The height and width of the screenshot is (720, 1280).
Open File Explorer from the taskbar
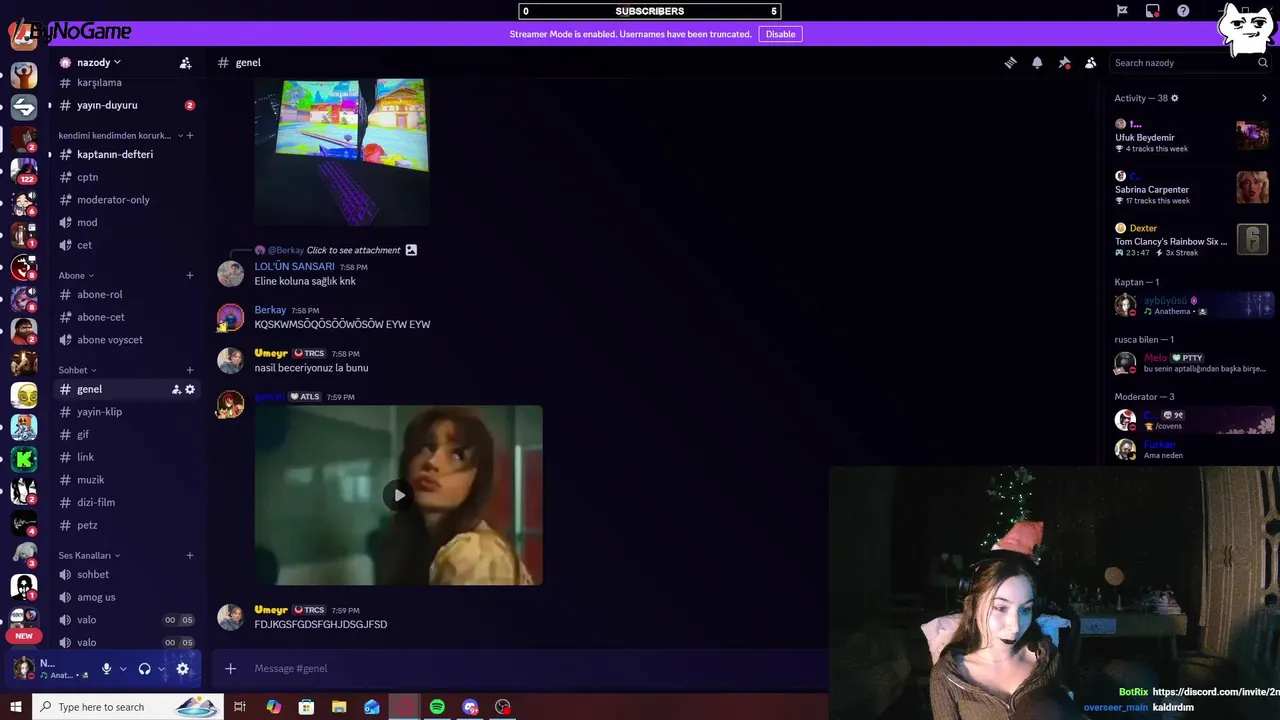[x=339, y=707]
